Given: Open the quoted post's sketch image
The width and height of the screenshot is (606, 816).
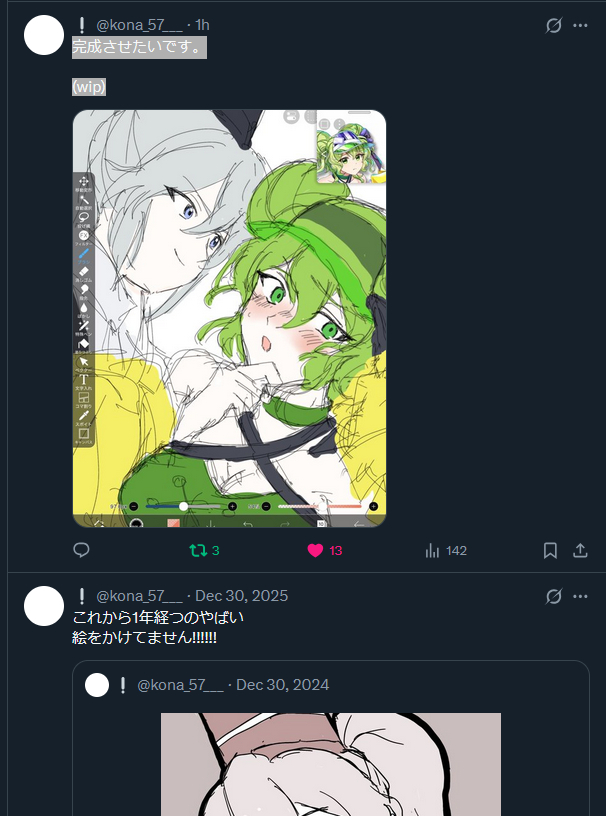Looking at the screenshot, I should [x=330, y=763].
